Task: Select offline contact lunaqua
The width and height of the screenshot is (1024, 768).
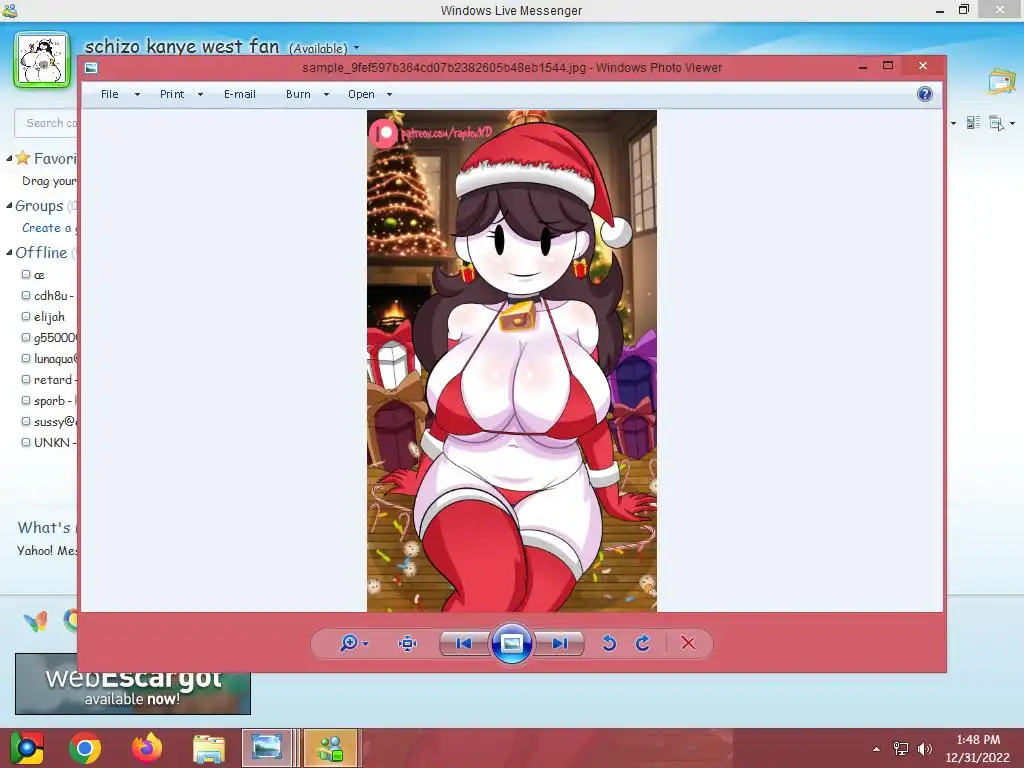Action: coord(49,359)
